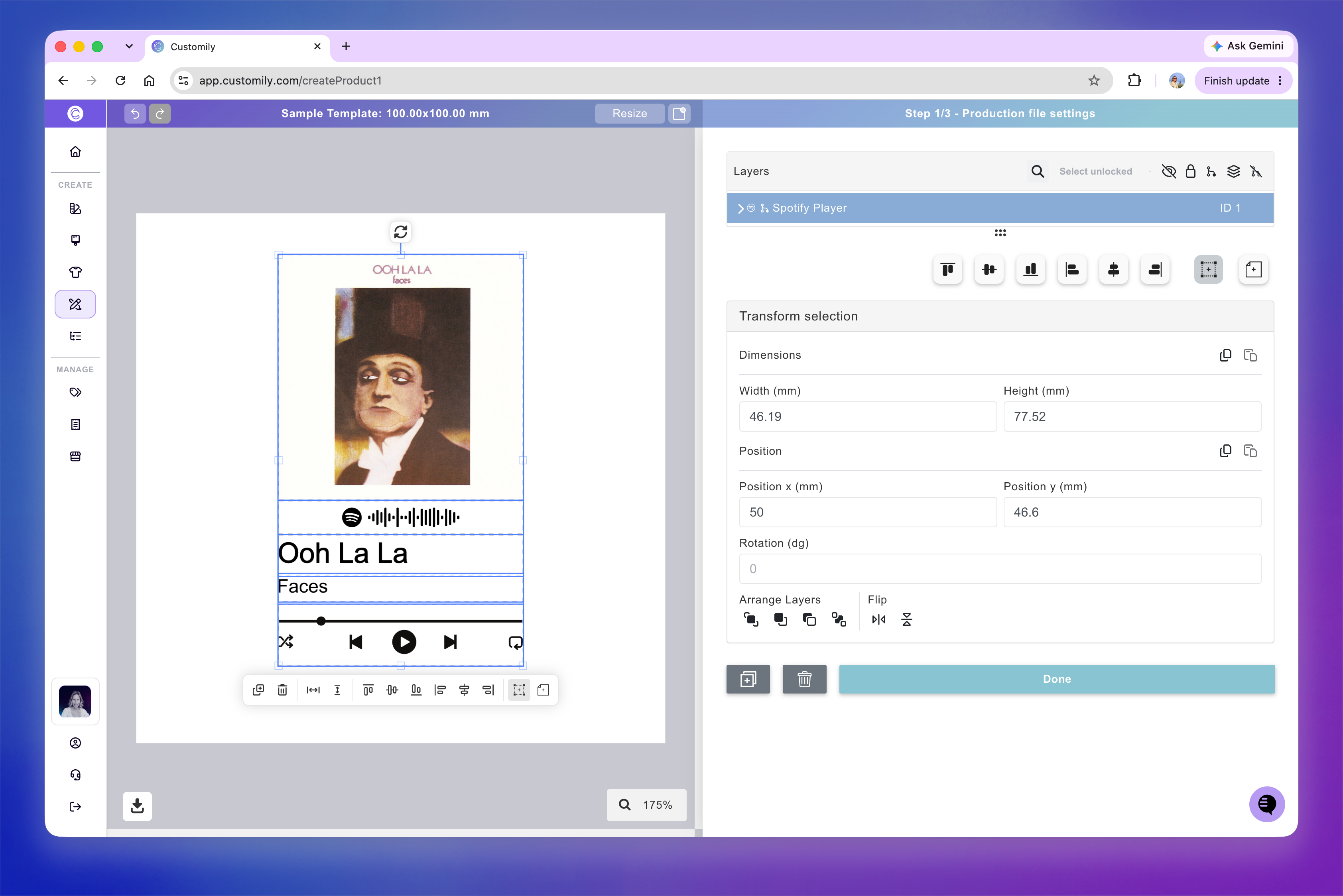The image size is (1343, 896).
Task: Open the support headset icon
Action: [x=75, y=774]
